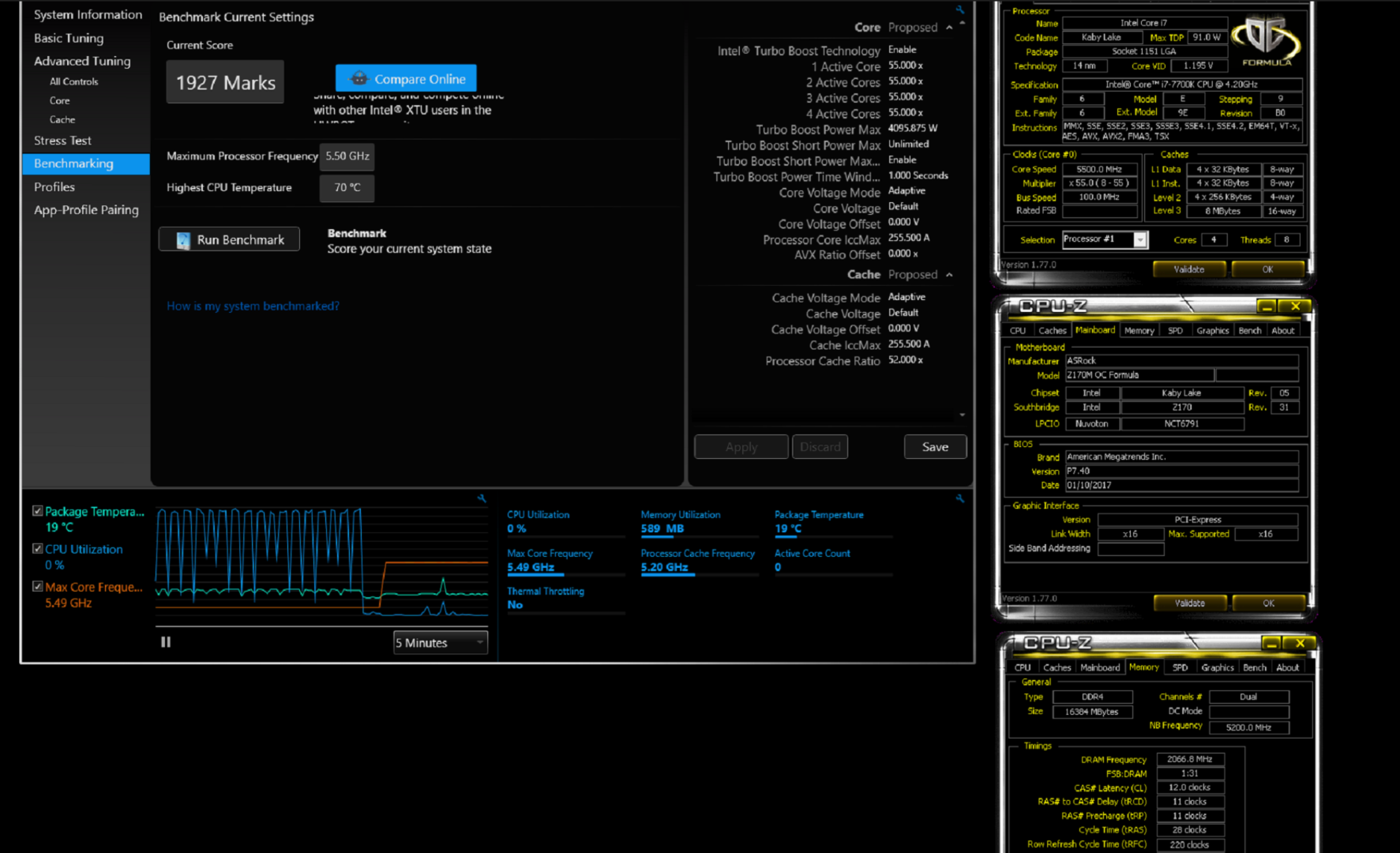Screen dimensions: 1400x853
Task: Open 'How is my system benchmarked?' link
Action: 253,306
